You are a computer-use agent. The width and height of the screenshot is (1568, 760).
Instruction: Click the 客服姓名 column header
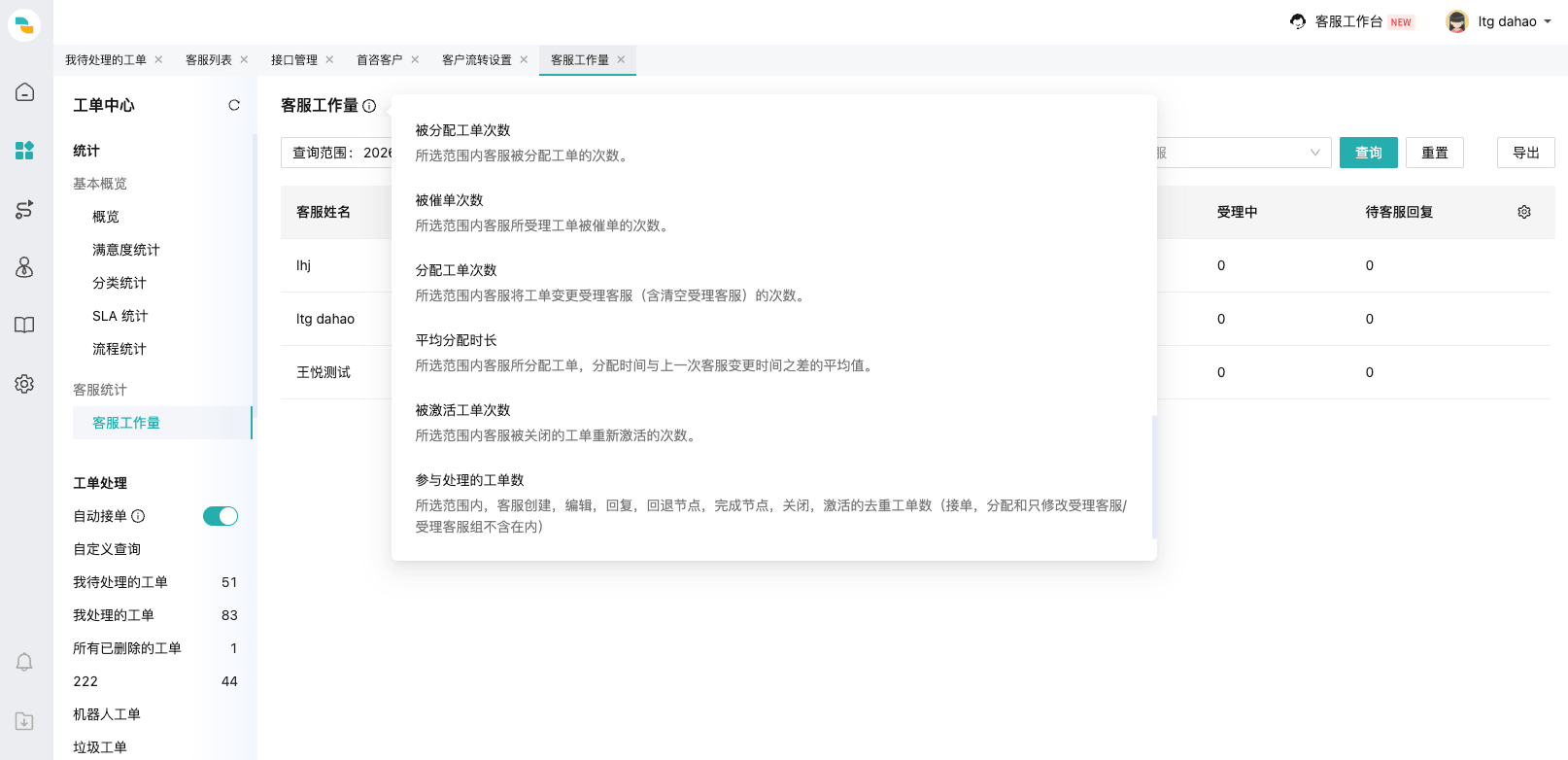[x=324, y=212]
